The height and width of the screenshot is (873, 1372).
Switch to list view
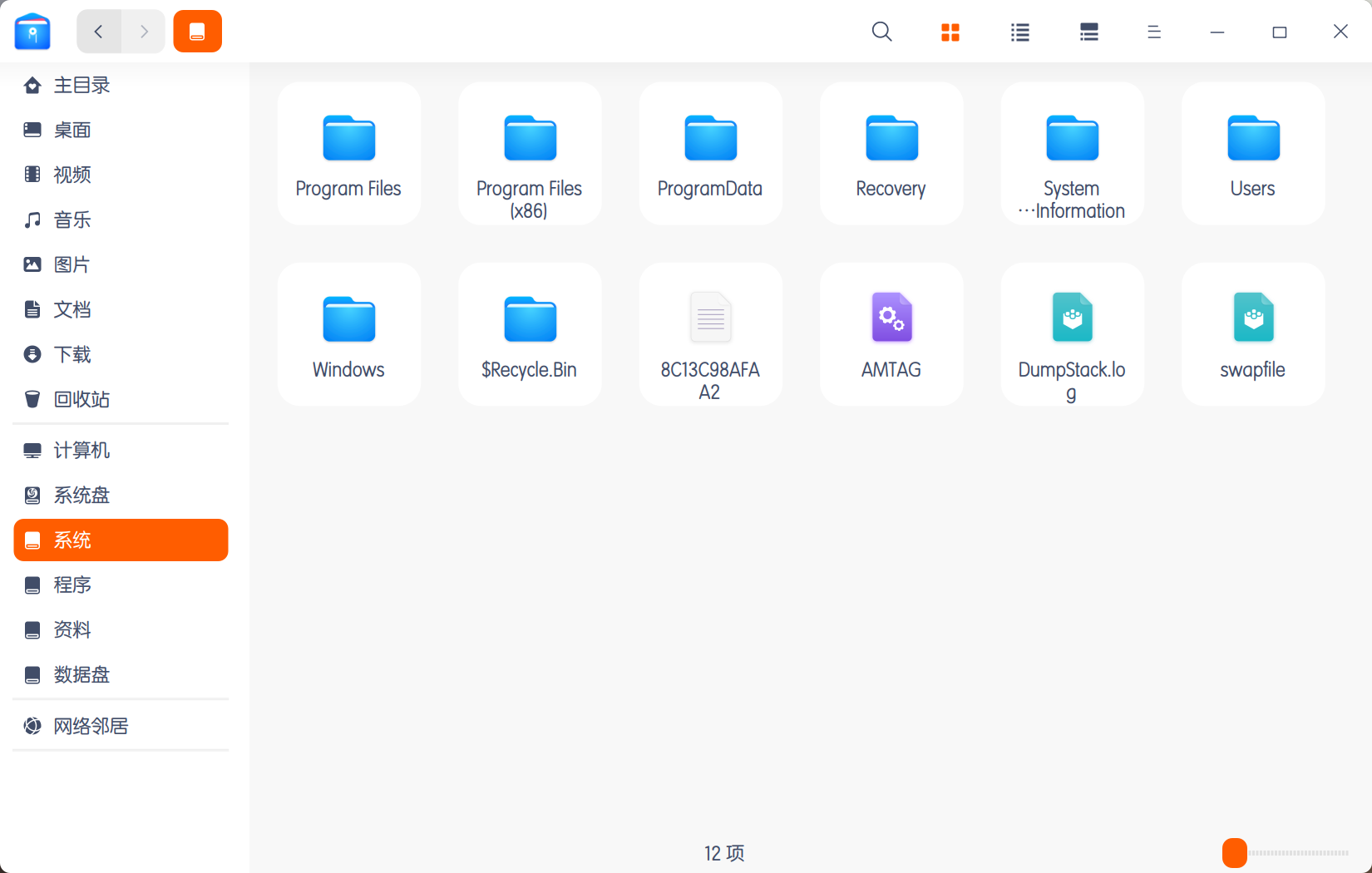click(x=1020, y=32)
